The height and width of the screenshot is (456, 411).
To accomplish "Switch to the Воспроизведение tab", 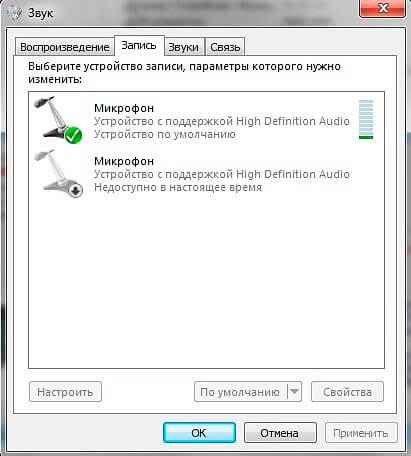I will (65, 47).
